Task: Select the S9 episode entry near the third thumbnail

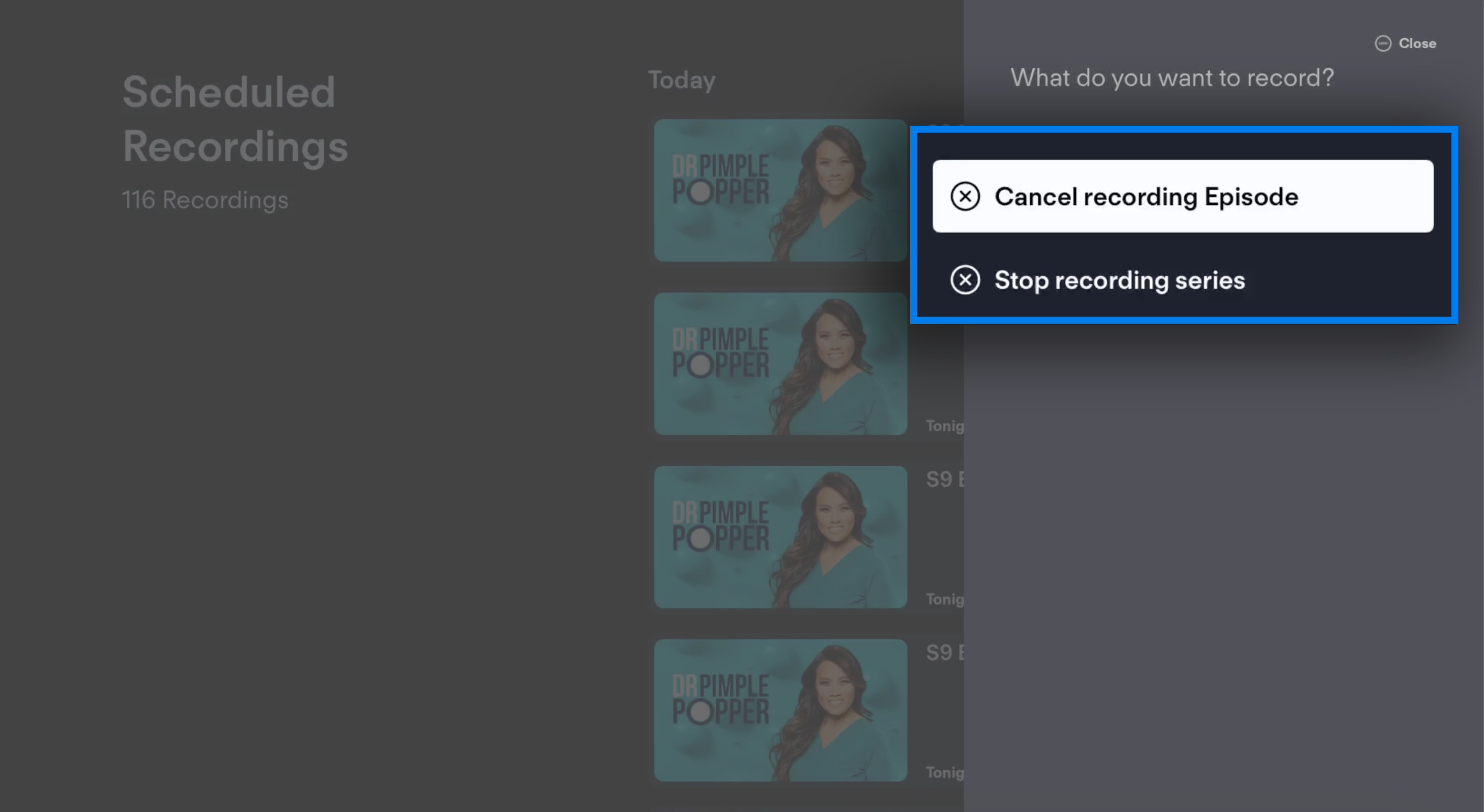Action: click(944, 479)
